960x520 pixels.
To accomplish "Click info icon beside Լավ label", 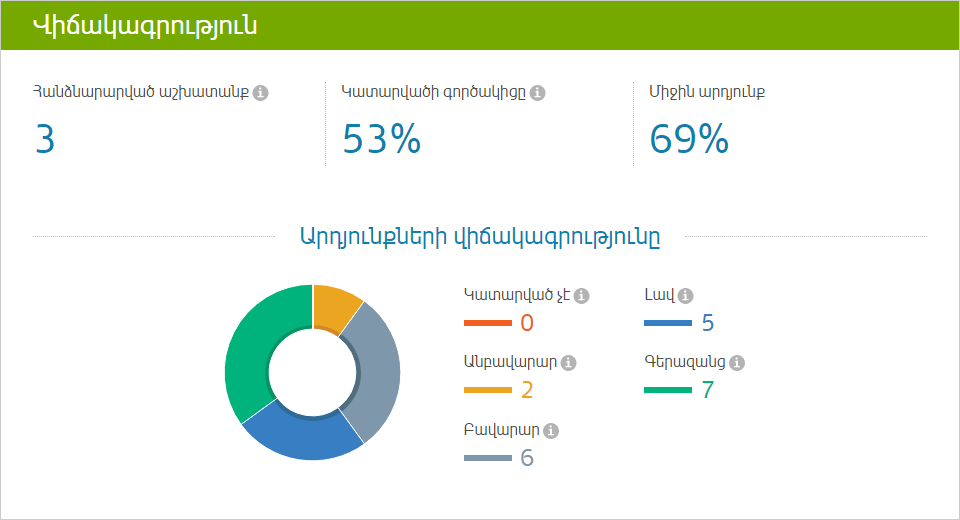I will (686, 296).
